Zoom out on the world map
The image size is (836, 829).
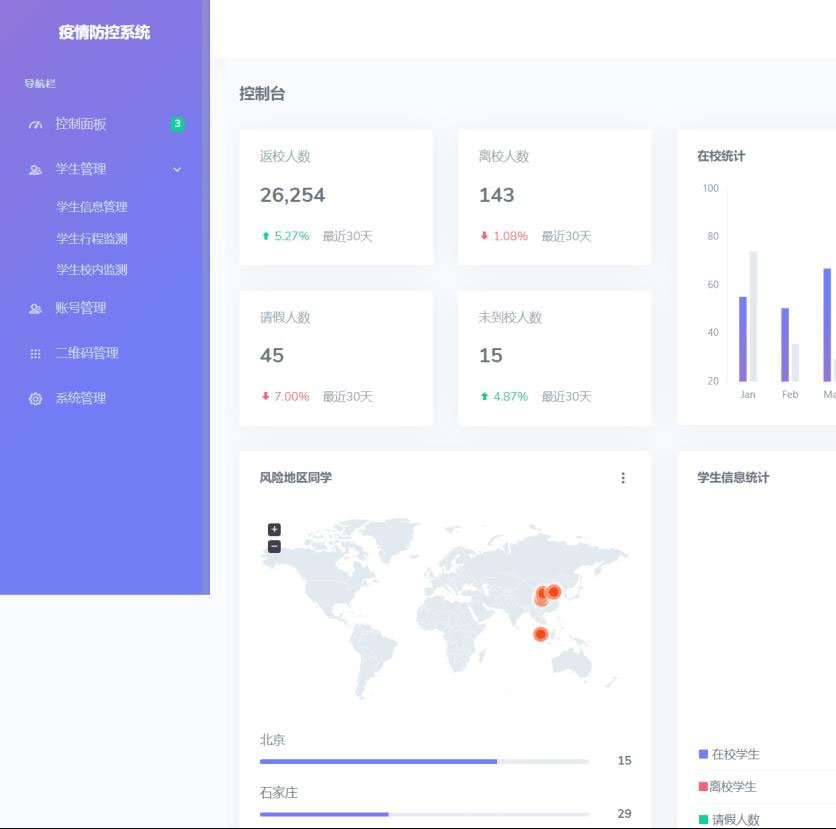point(274,546)
